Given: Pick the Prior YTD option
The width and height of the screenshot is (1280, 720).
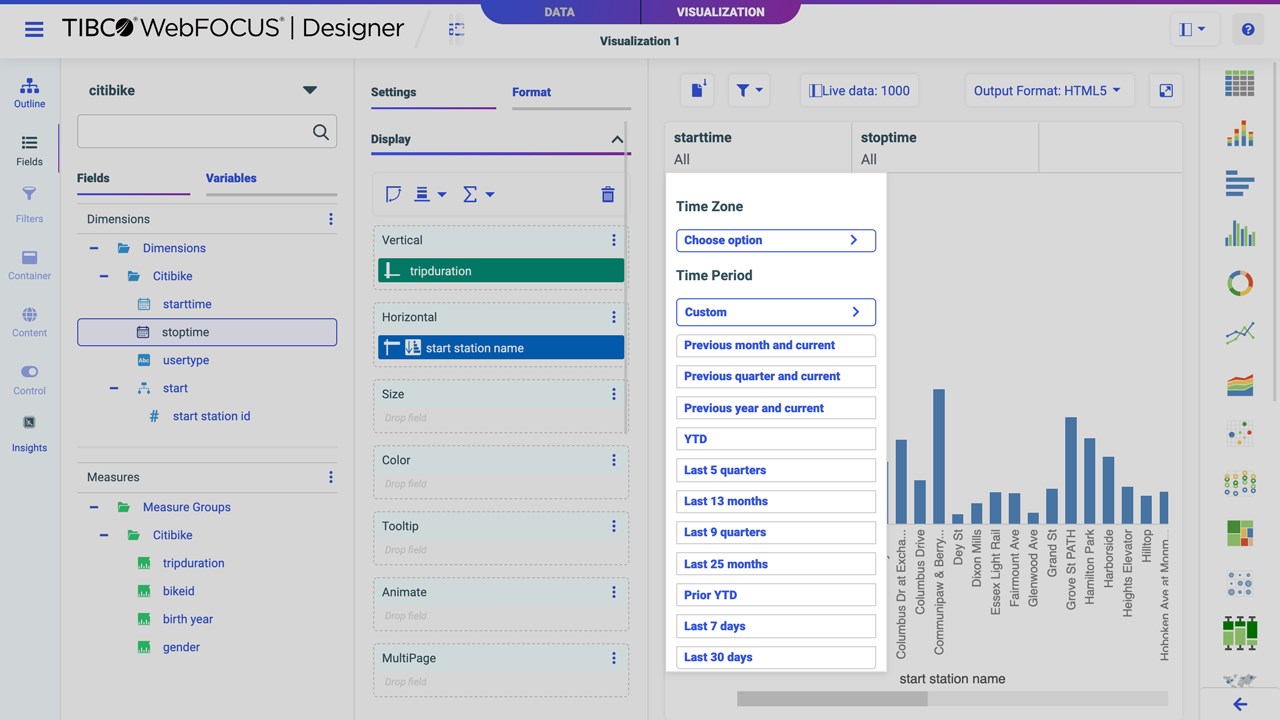Looking at the screenshot, I should [776, 595].
